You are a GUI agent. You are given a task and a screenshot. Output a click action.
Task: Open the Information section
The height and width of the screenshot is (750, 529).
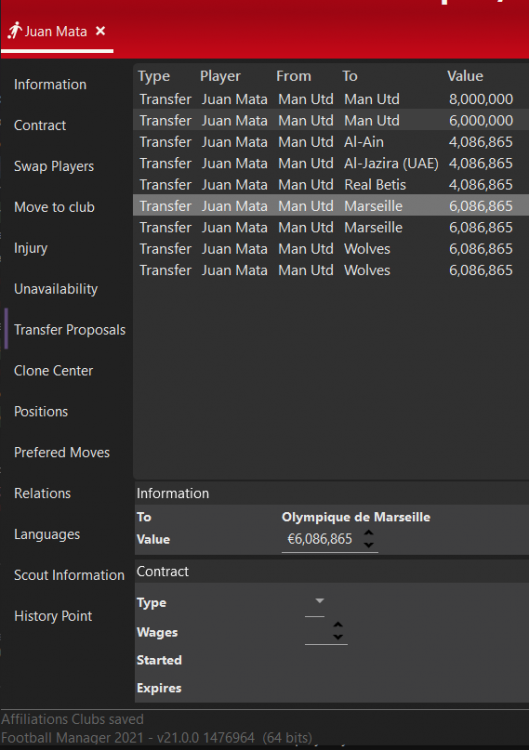pyautogui.click(x=50, y=85)
